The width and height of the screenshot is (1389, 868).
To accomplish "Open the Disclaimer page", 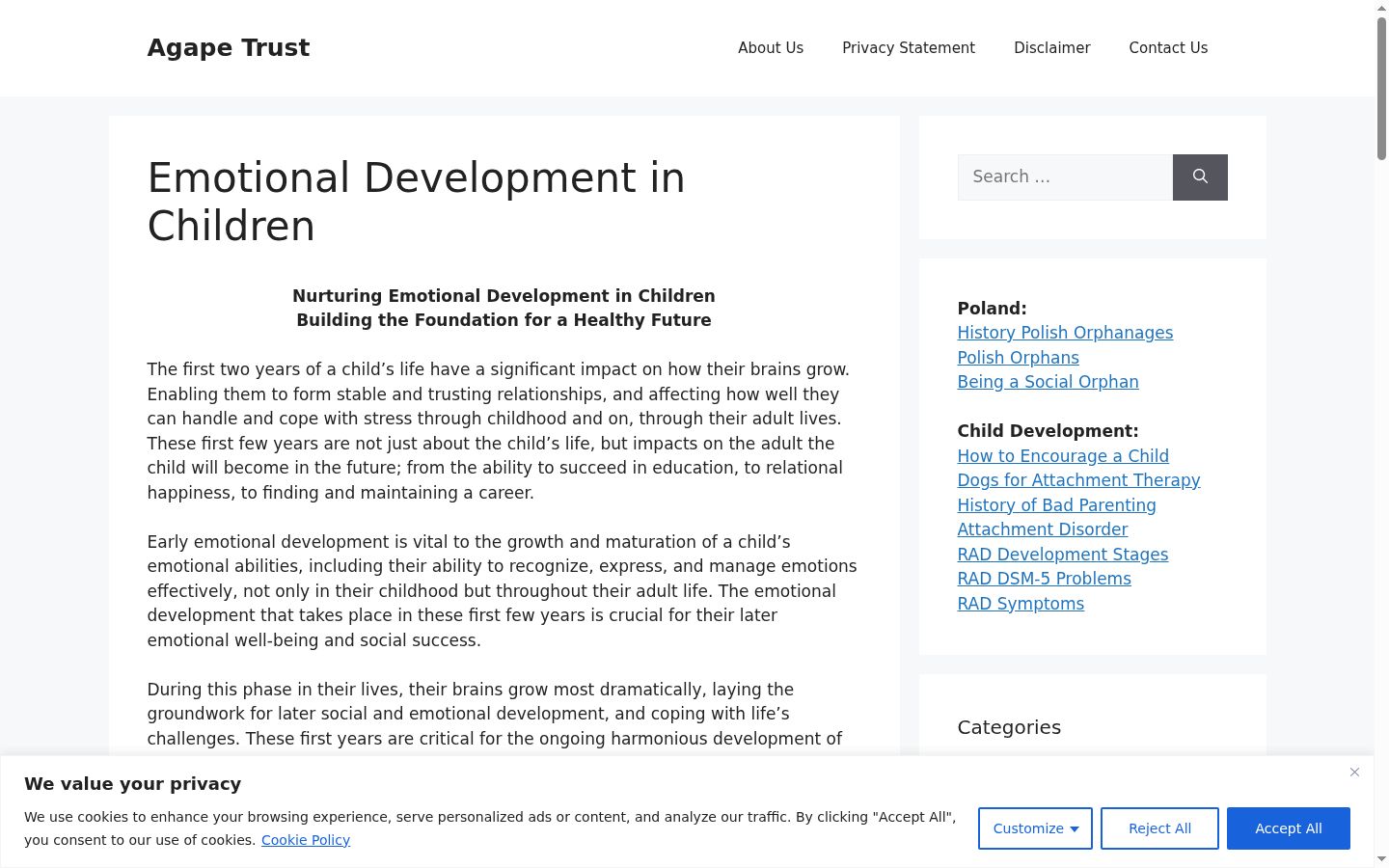I will point(1051,48).
